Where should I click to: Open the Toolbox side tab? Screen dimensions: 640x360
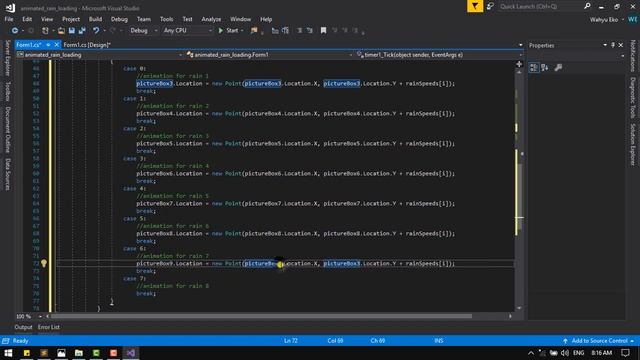(7, 91)
